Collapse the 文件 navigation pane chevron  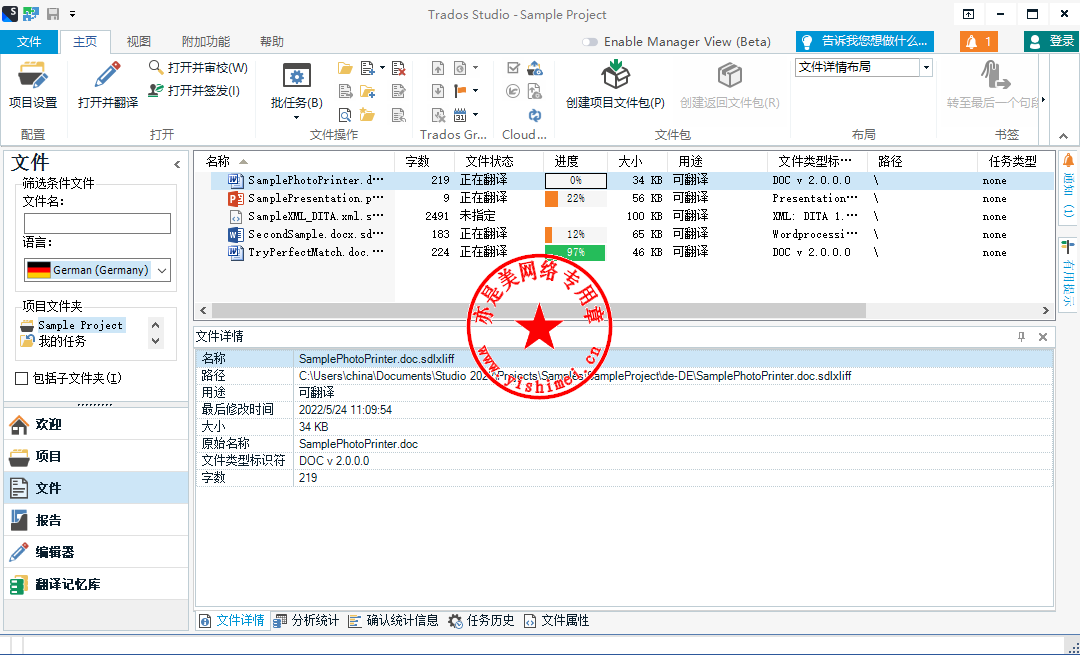pyautogui.click(x=177, y=164)
